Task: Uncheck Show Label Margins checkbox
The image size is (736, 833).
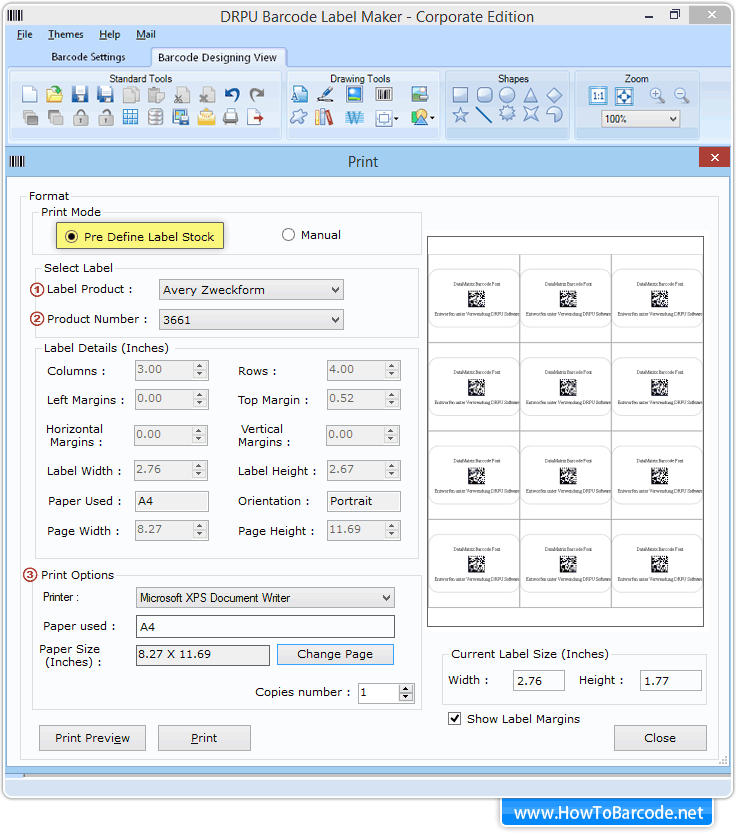Action: pos(455,718)
